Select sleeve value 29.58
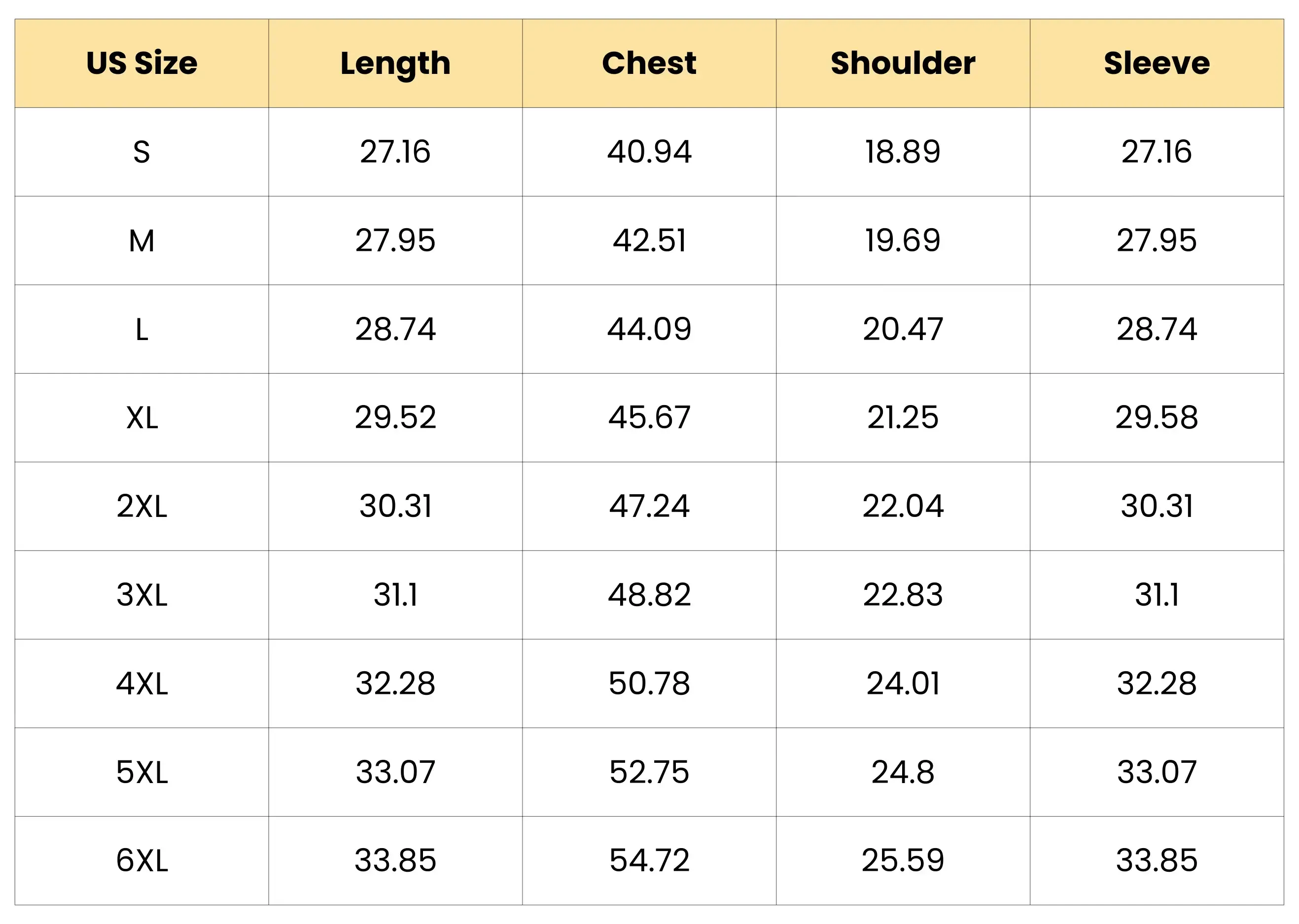Image resolution: width=1299 pixels, height=924 pixels. [x=1157, y=418]
